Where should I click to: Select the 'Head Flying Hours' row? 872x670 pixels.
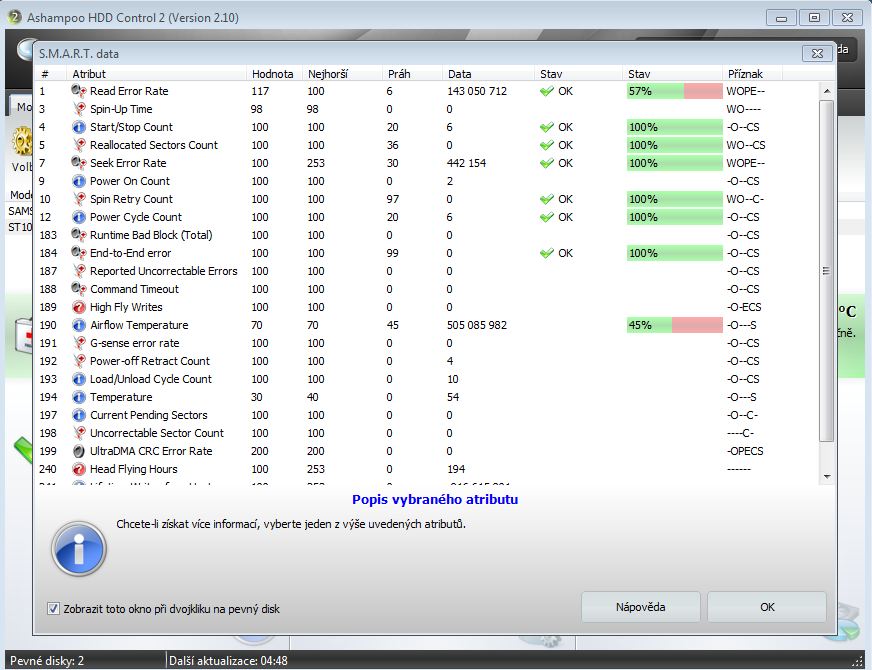427,469
